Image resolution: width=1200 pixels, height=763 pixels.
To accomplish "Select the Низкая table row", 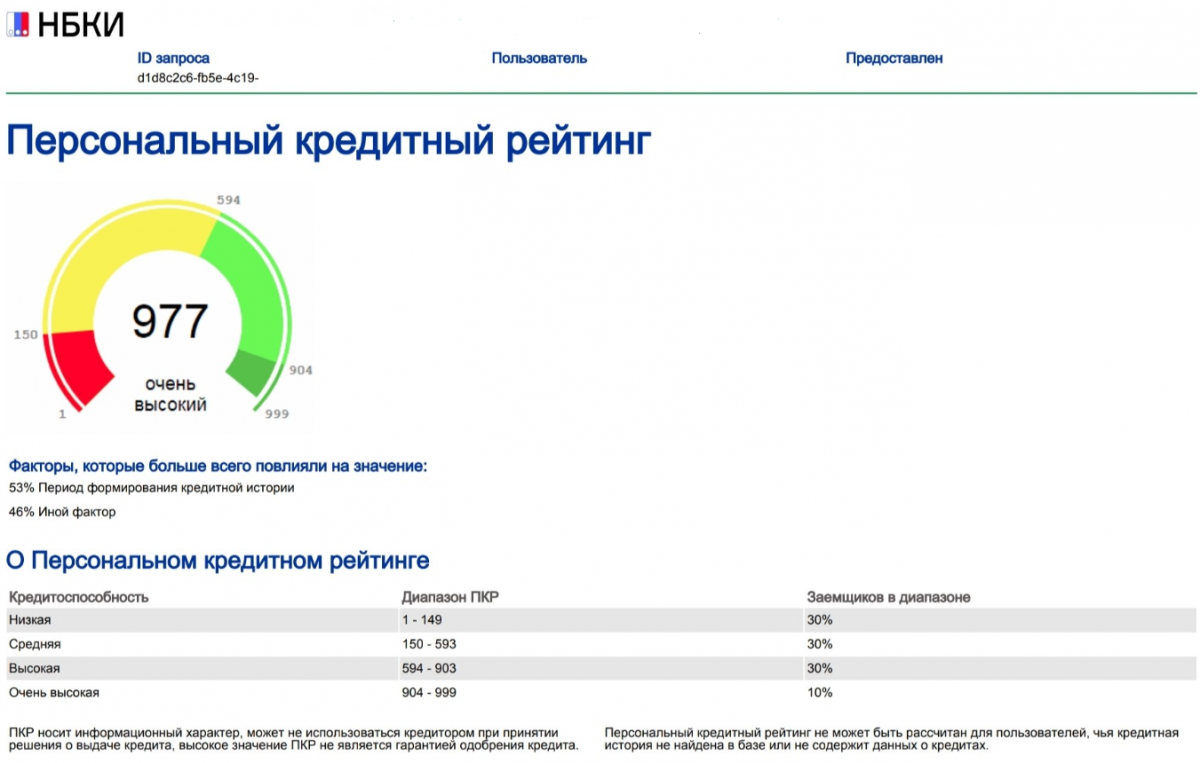I will (x=601, y=620).
